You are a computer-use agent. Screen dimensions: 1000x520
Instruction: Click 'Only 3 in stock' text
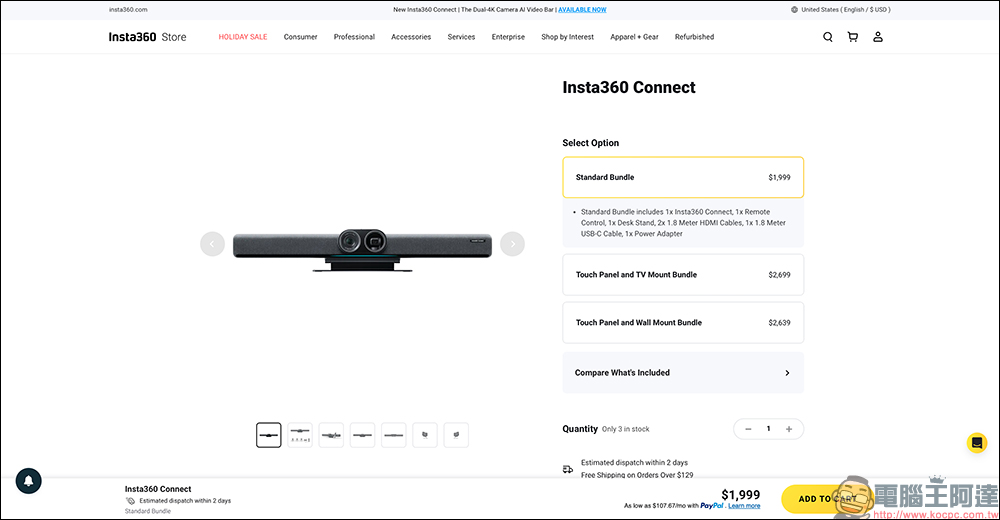click(626, 429)
